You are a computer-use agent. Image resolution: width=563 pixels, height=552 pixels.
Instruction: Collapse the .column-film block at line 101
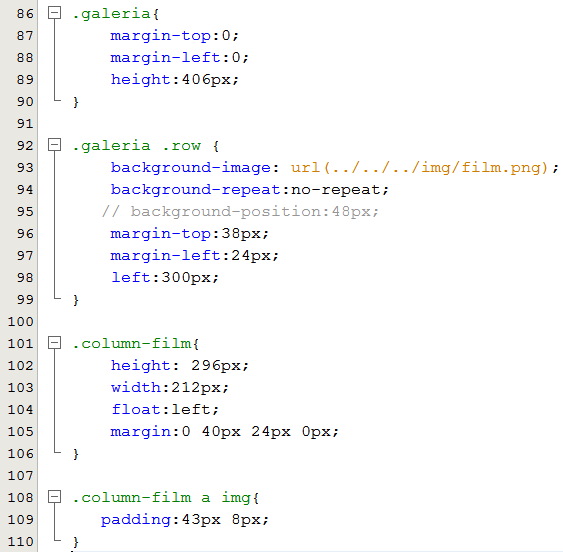point(55,343)
